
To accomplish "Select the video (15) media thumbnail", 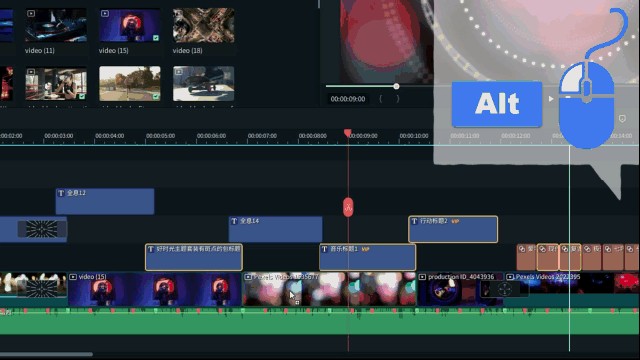I will pos(130,25).
